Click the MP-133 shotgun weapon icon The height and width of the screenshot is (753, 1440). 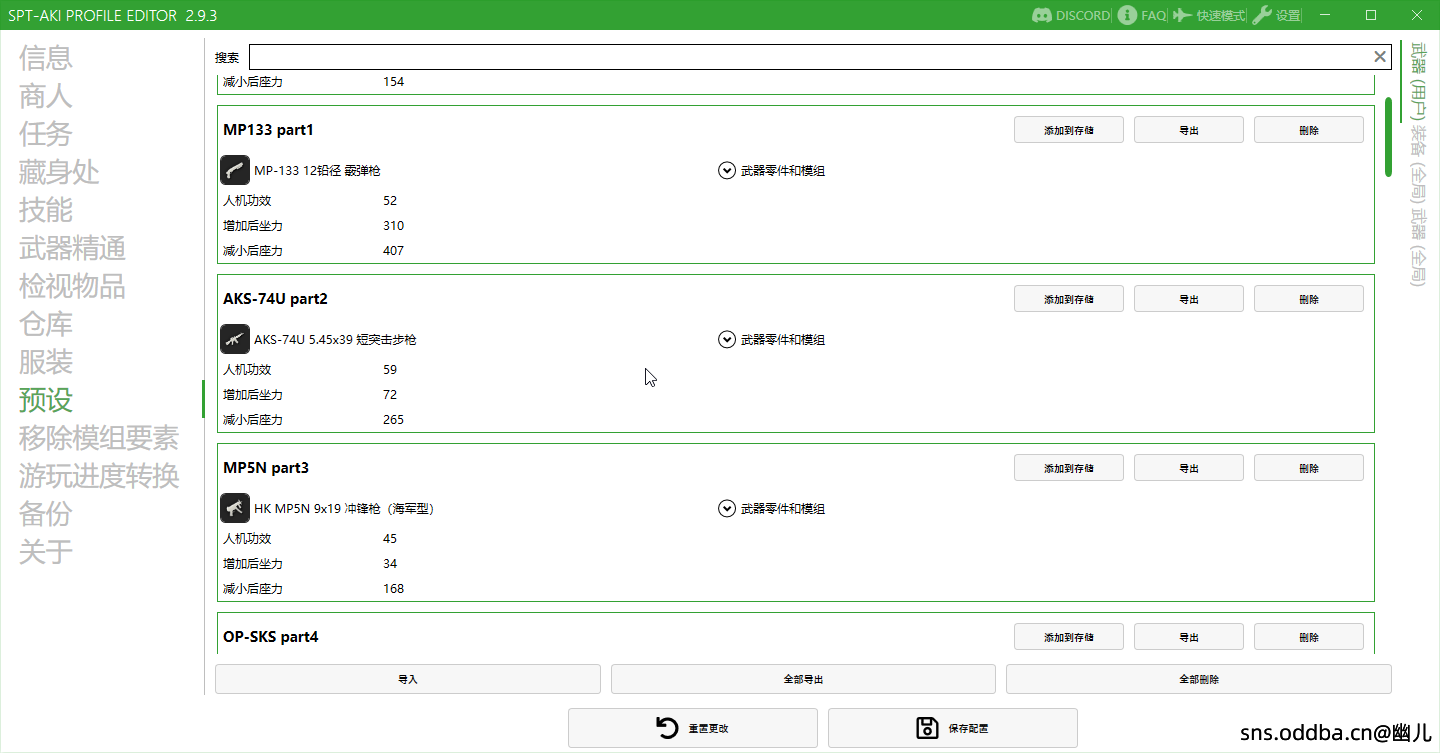coord(235,170)
